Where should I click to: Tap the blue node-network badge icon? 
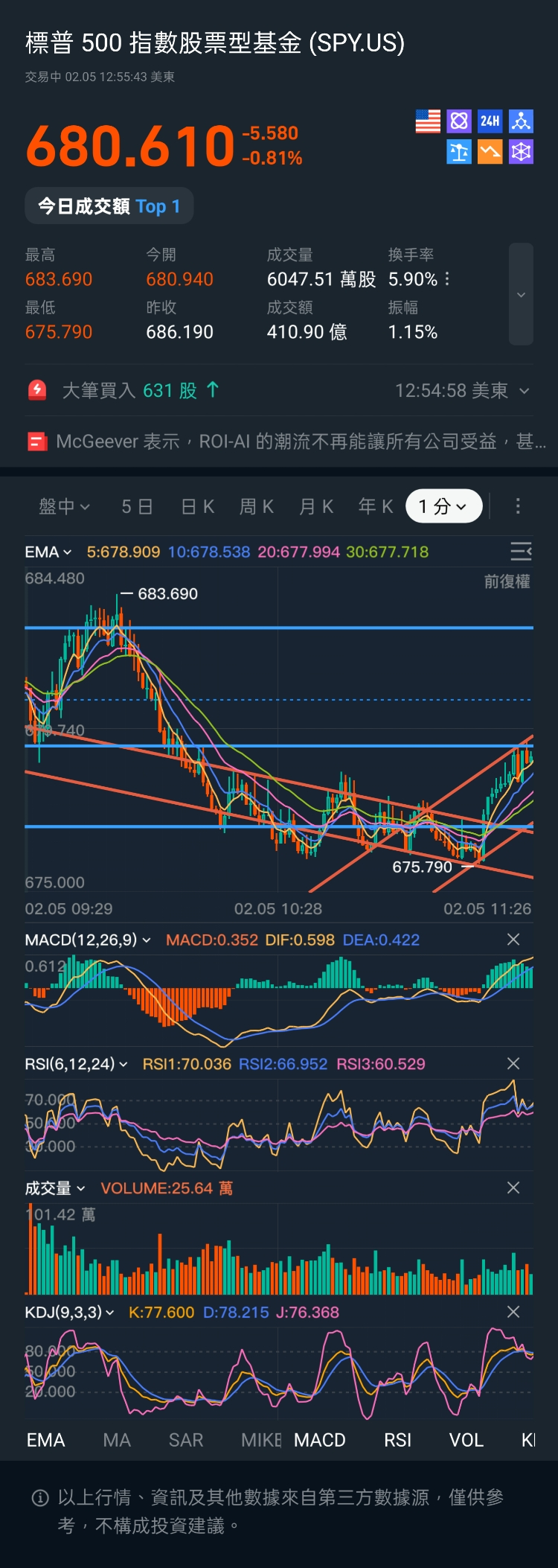click(521, 121)
